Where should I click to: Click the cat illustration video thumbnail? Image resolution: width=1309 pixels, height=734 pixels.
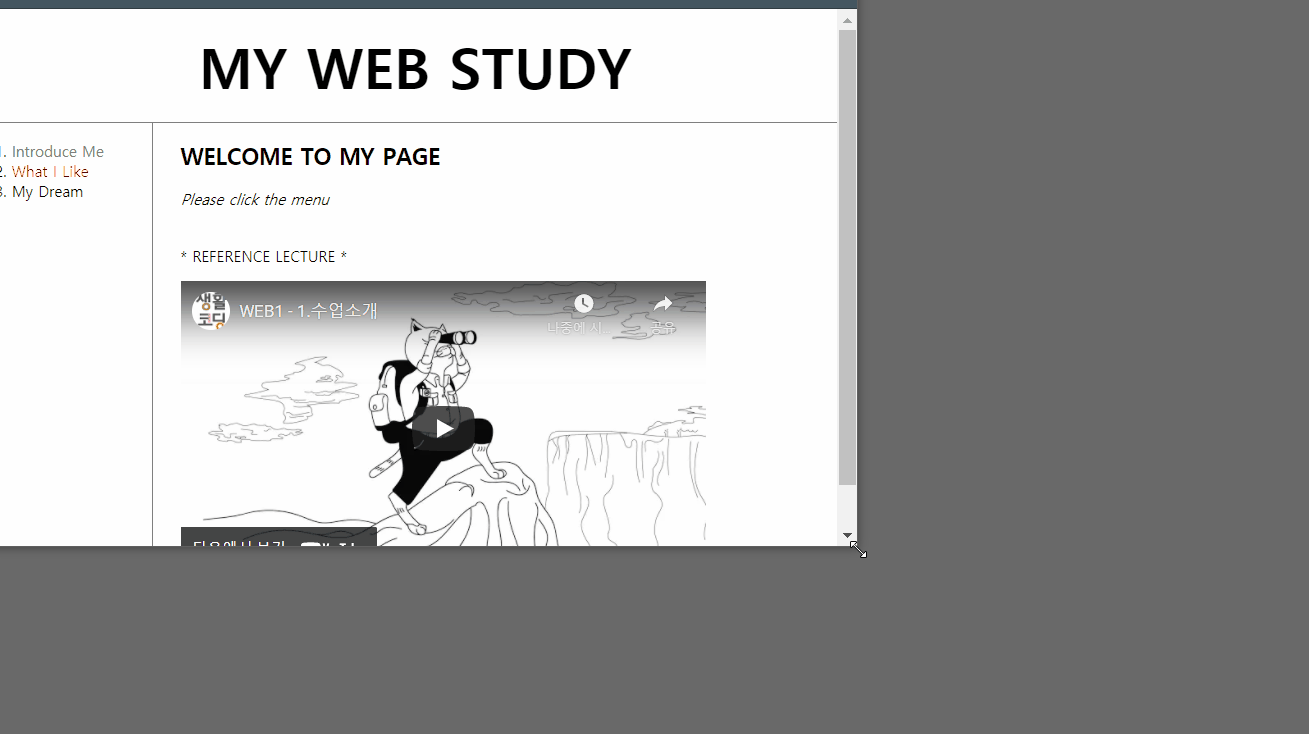click(x=443, y=414)
